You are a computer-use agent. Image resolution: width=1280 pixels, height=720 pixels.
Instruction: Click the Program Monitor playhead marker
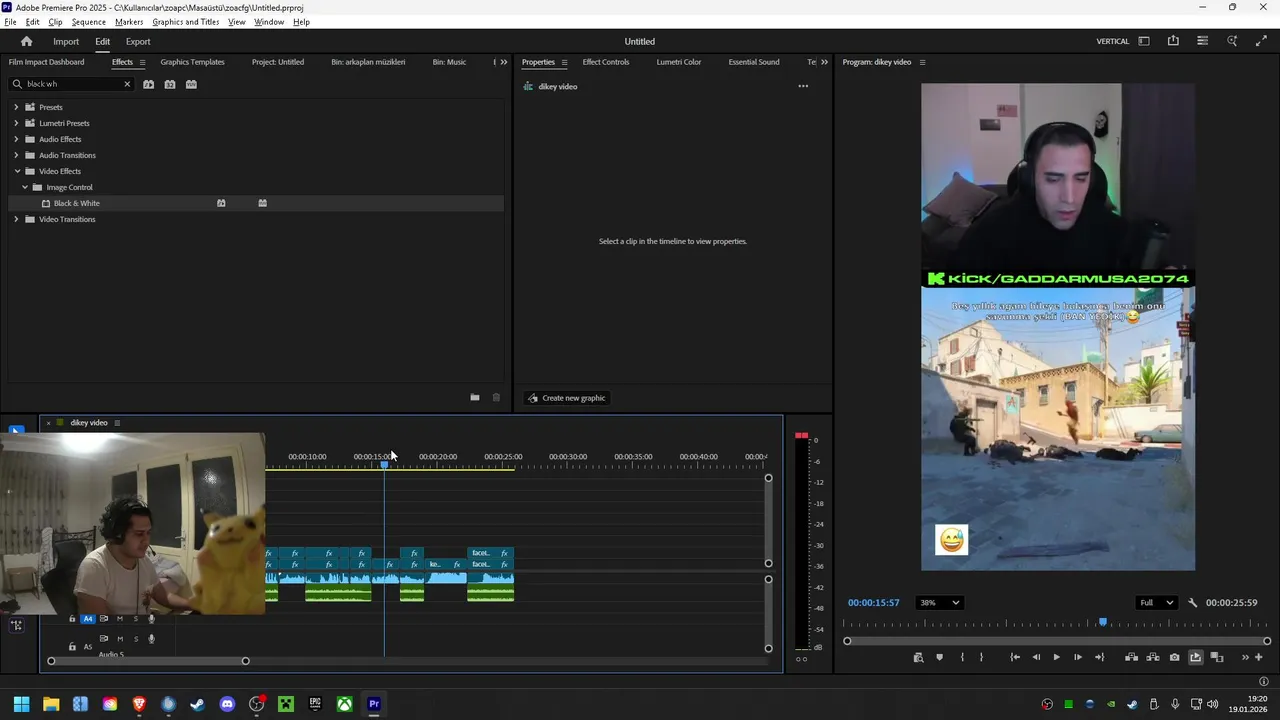[x=1103, y=622]
